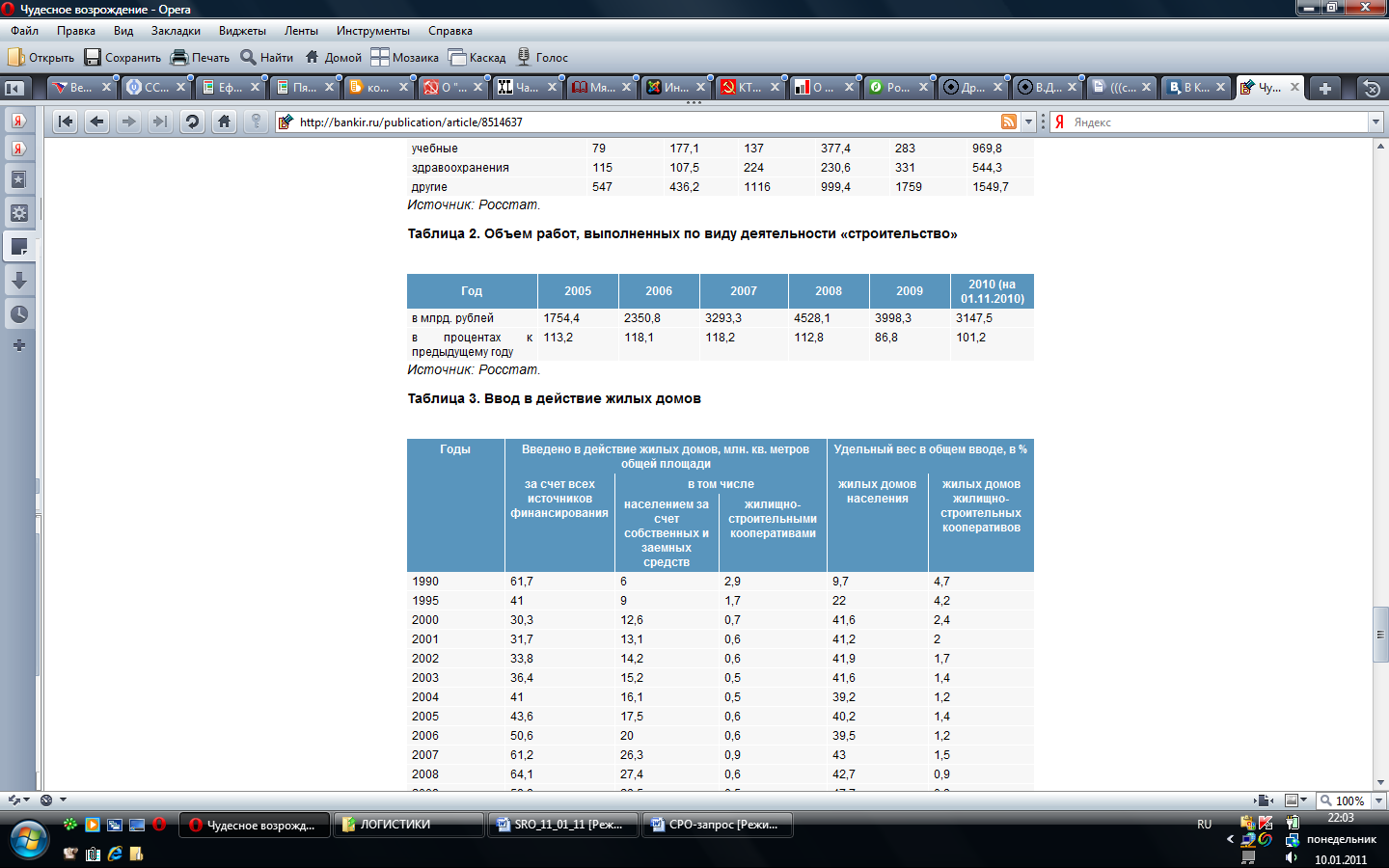The image size is (1389, 868).
Task: Open the Виджеты menu
Action: pos(242,31)
